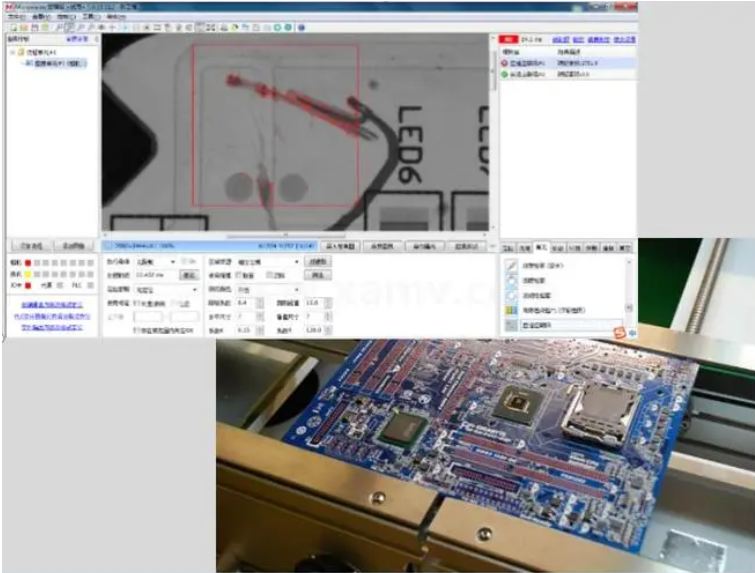
Task: Click last blue link above result list
Action: click(625, 39)
